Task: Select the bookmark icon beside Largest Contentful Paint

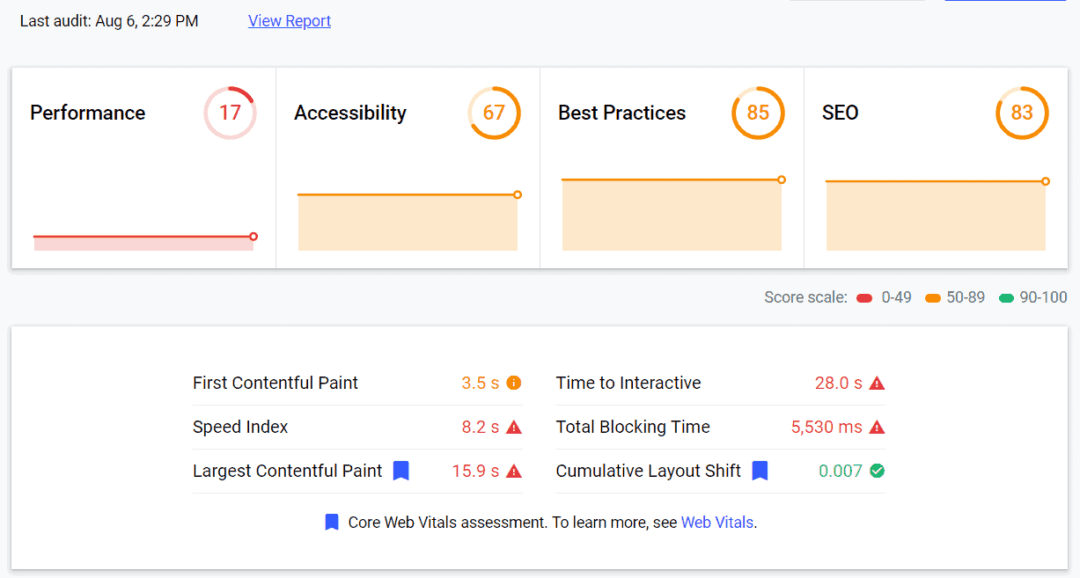Action: tap(401, 470)
